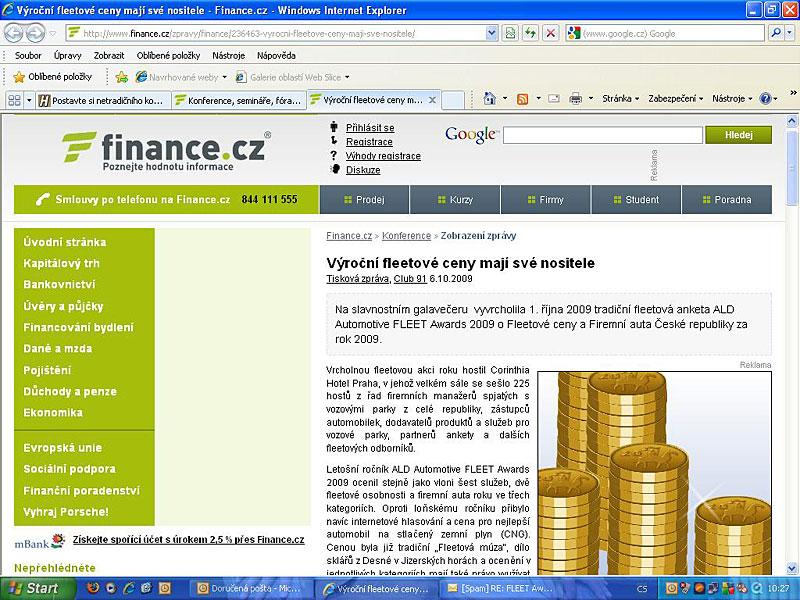Screen dimensions: 800x600
Task: Open the 'Kurzy' navigation section
Action: click(x=455, y=199)
